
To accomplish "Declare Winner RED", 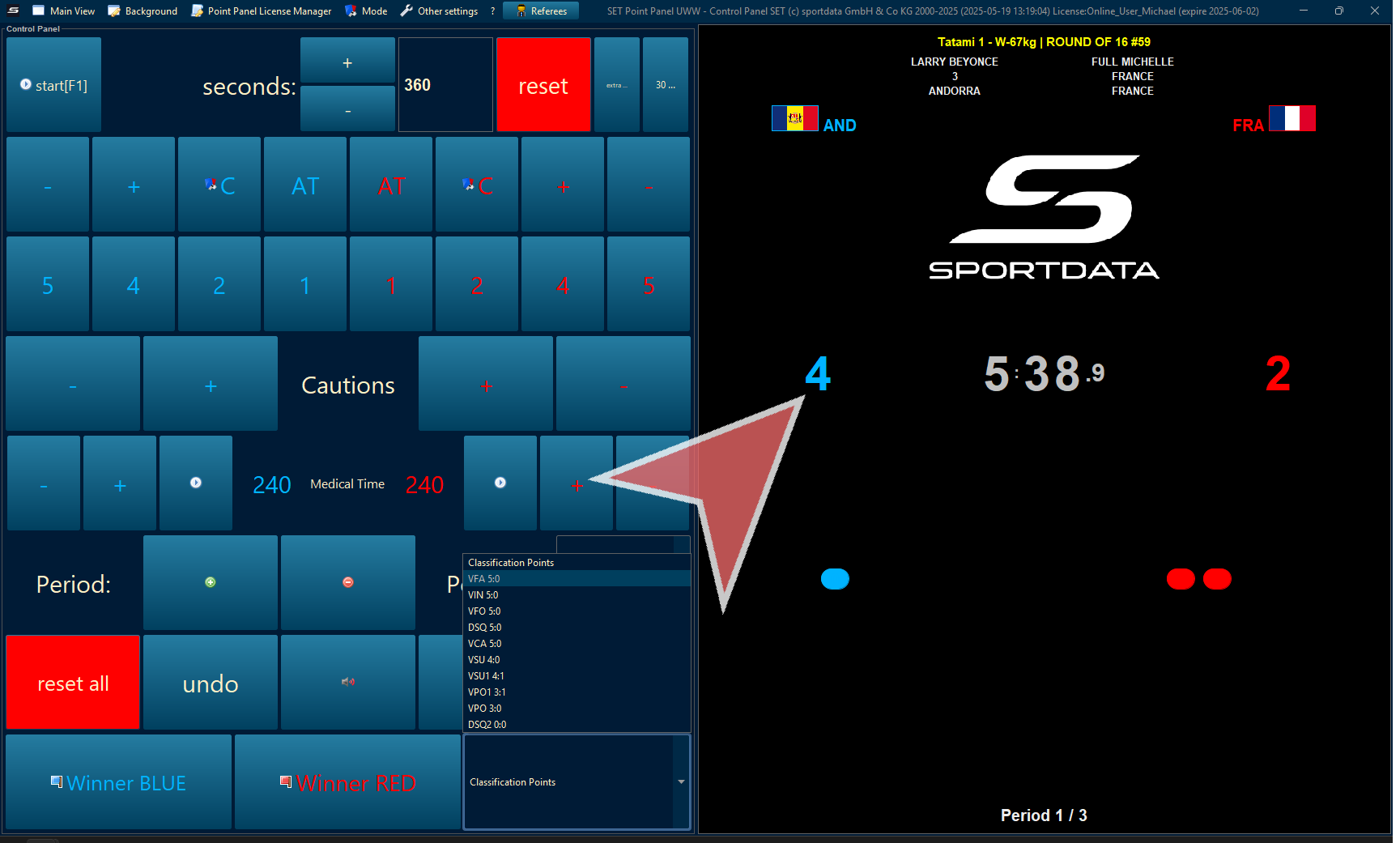I will pos(348,782).
